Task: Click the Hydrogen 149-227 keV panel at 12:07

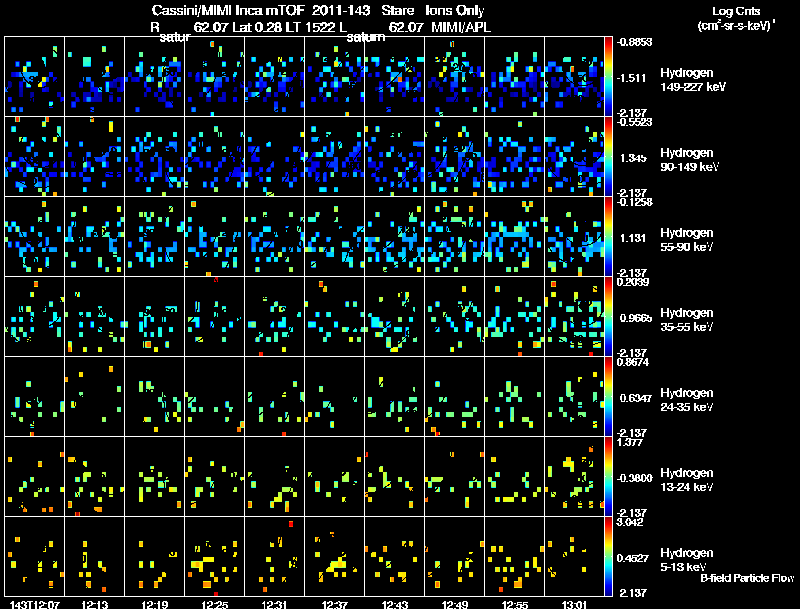Action: pyautogui.click(x=34, y=77)
